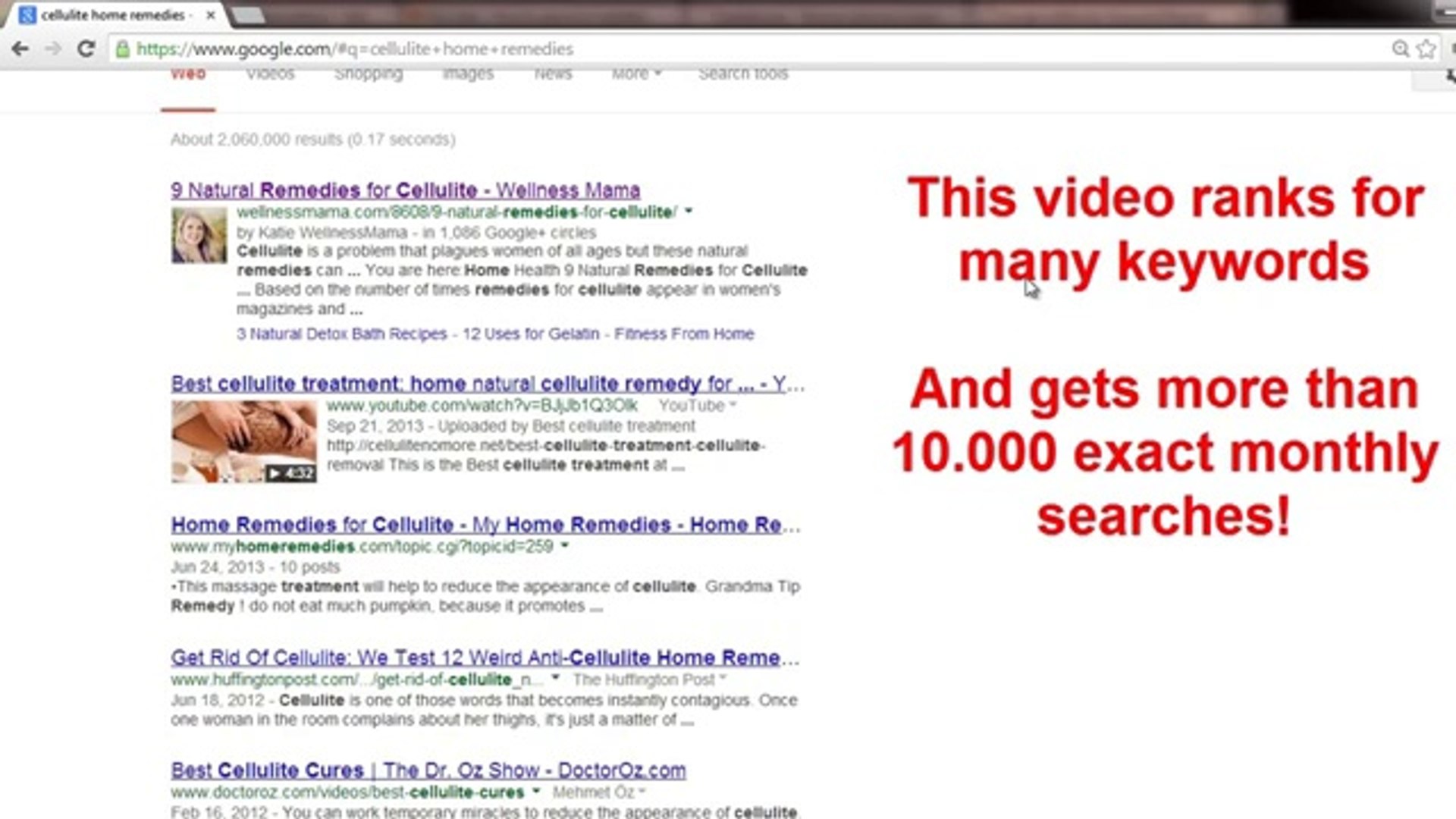Click the address bar URL field
This screenshot has width=1456, height=819.
682,49
